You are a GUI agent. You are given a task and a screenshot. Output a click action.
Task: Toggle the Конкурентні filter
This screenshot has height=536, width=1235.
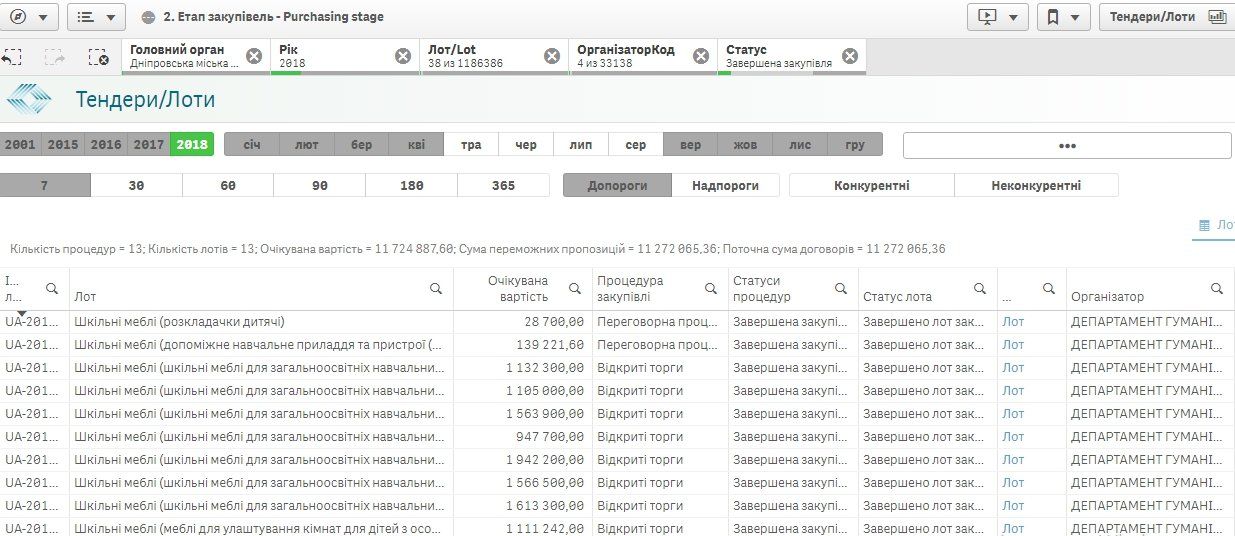click(871, 185)
